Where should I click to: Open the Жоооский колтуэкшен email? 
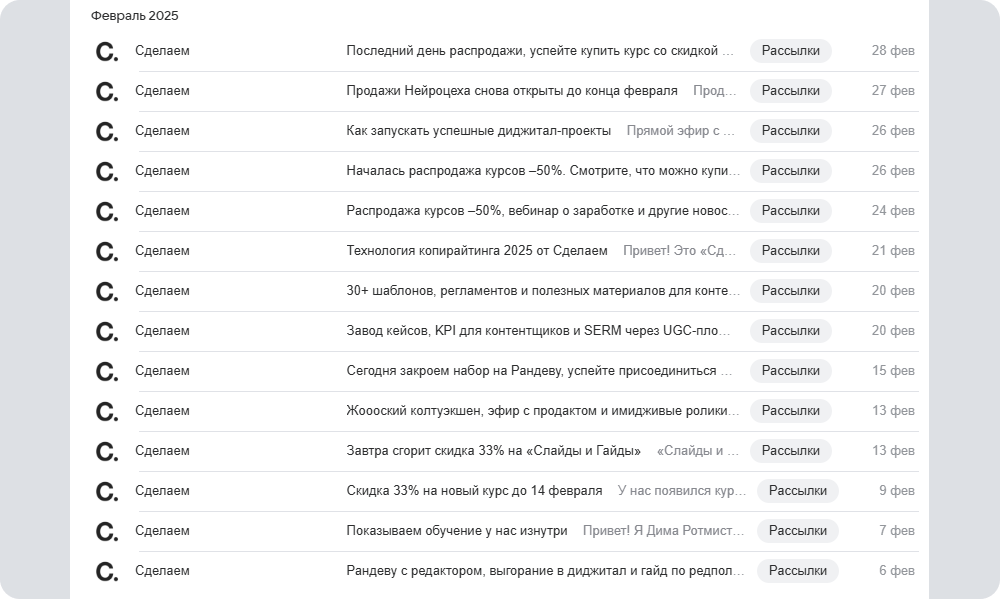(545, 411)
